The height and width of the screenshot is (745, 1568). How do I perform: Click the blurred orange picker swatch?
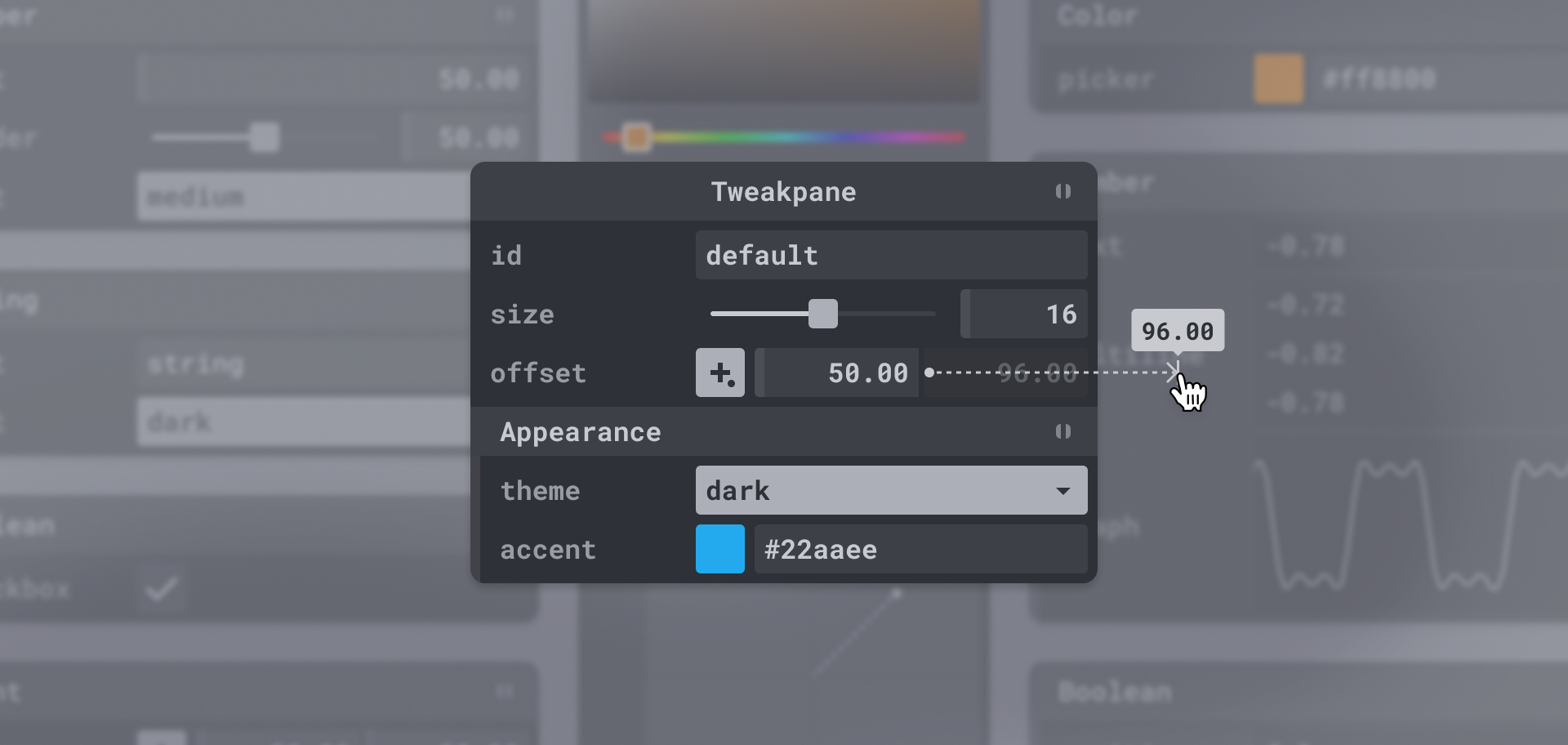click(x=1278, y=78)
